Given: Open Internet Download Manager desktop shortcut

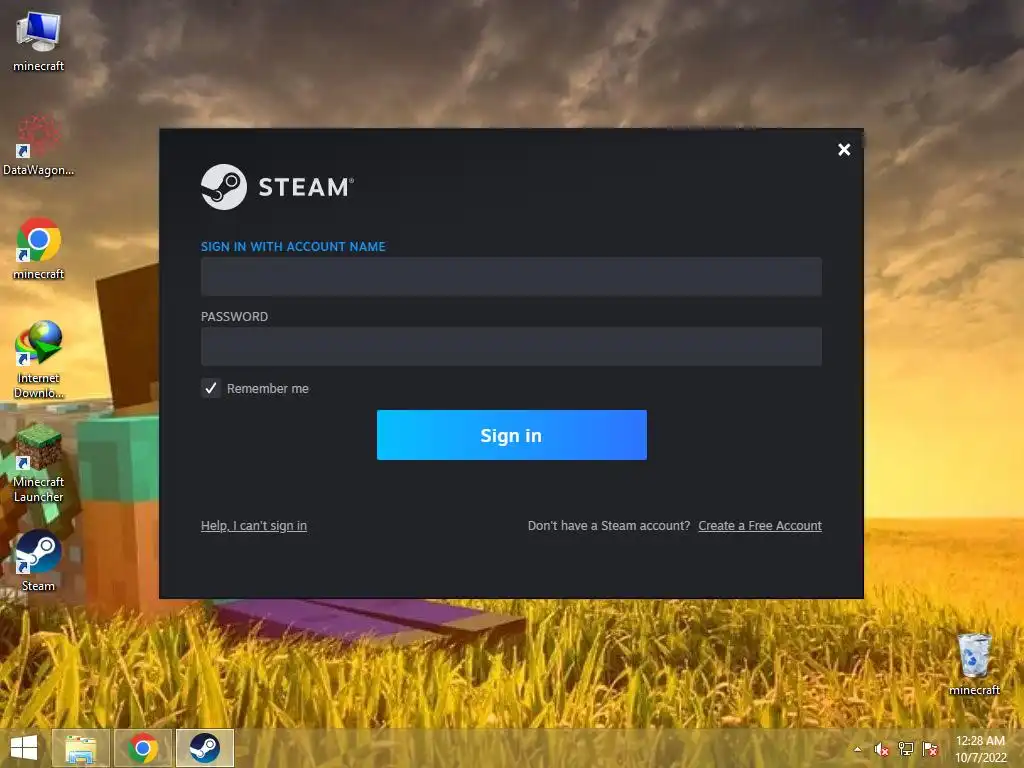Looking at the screenshot, I should click(x=38, y=359).
